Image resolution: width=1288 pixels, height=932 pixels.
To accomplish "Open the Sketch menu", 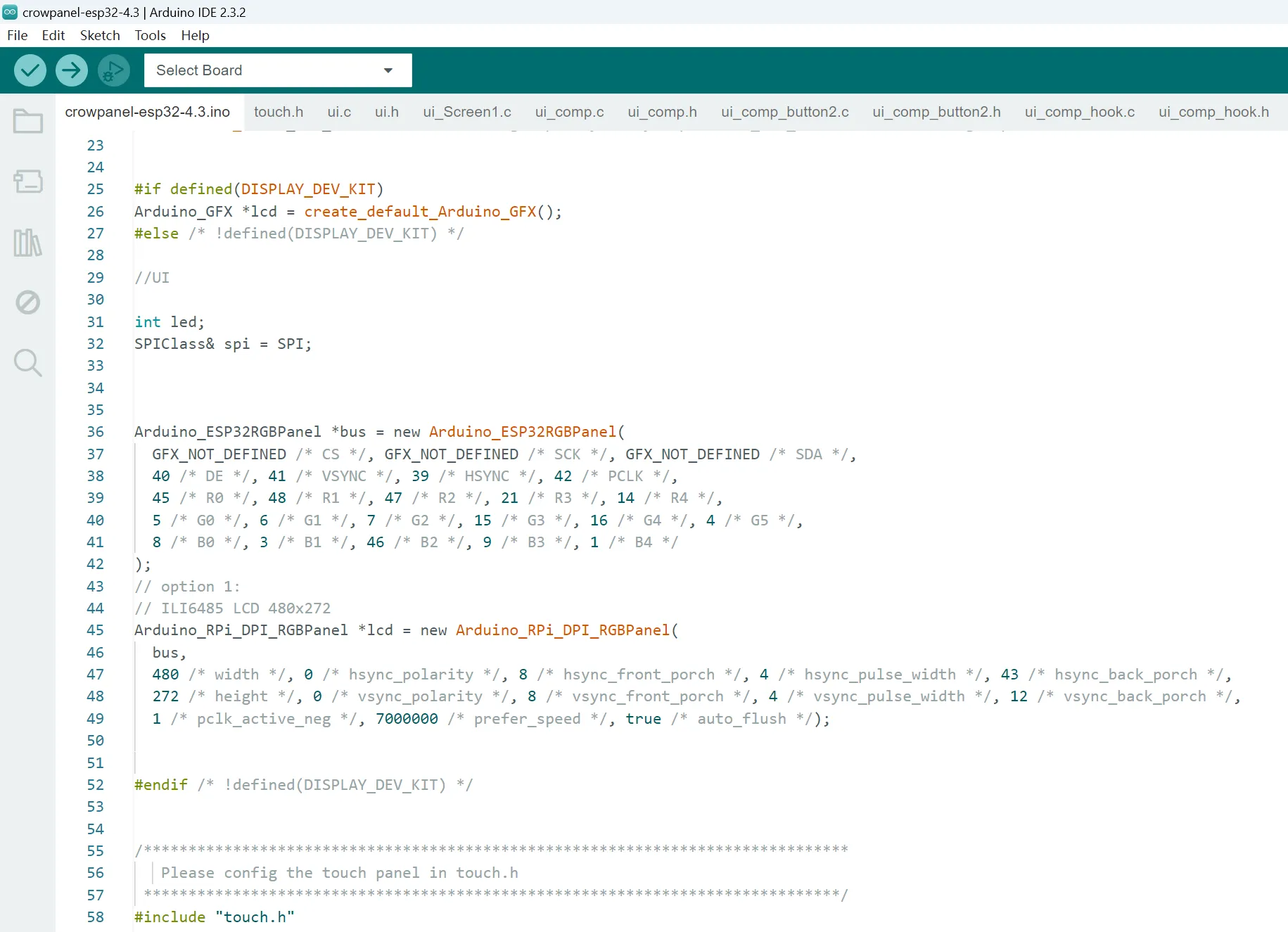I will coord(100,35).
